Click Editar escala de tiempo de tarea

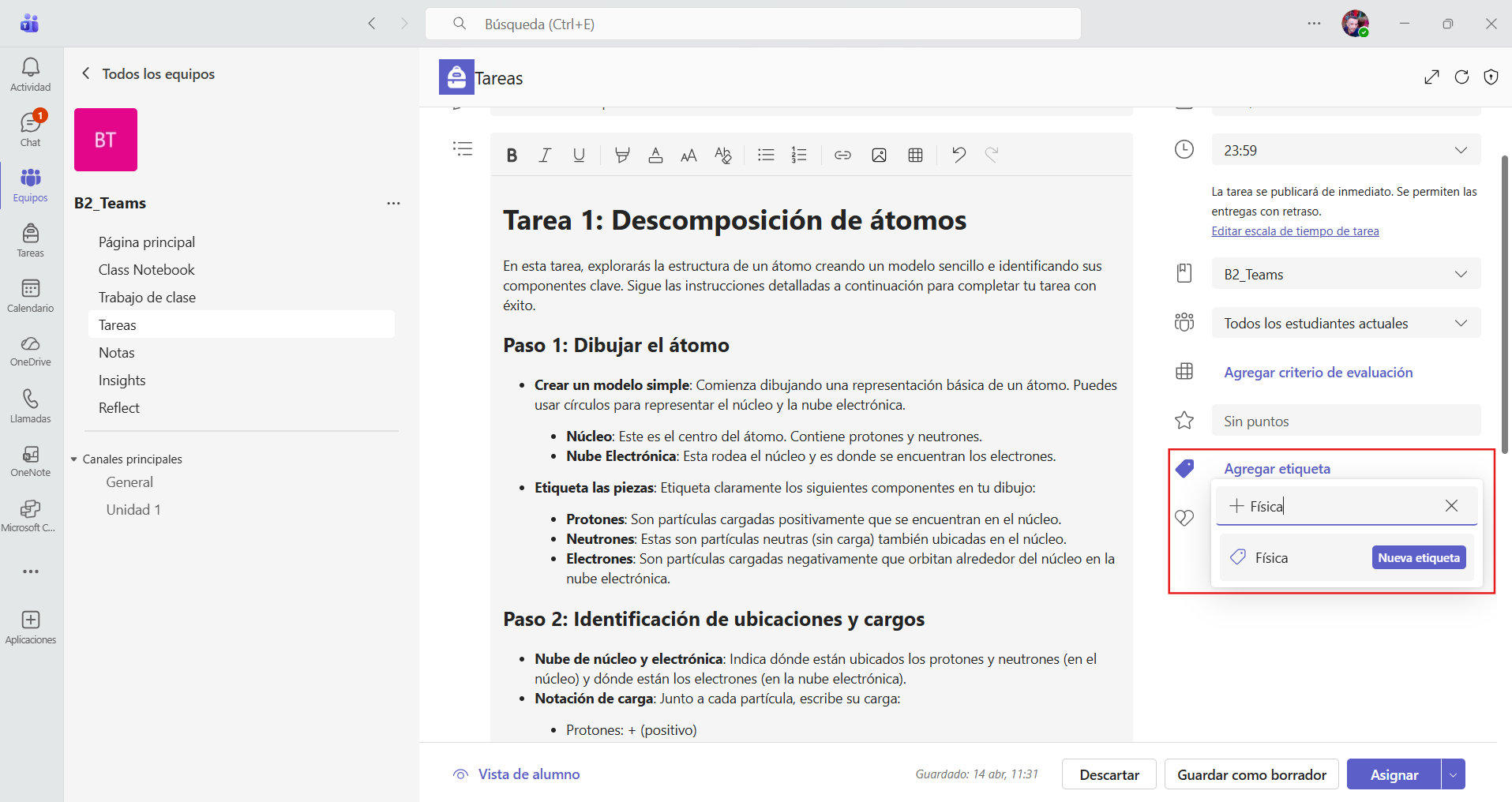tap(1295, 231)
